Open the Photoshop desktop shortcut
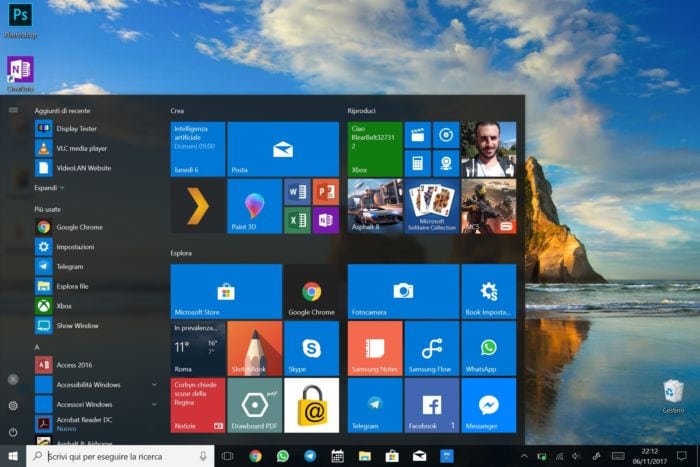The width and height of the screenshot is (700, 467). tap(20, 20)
